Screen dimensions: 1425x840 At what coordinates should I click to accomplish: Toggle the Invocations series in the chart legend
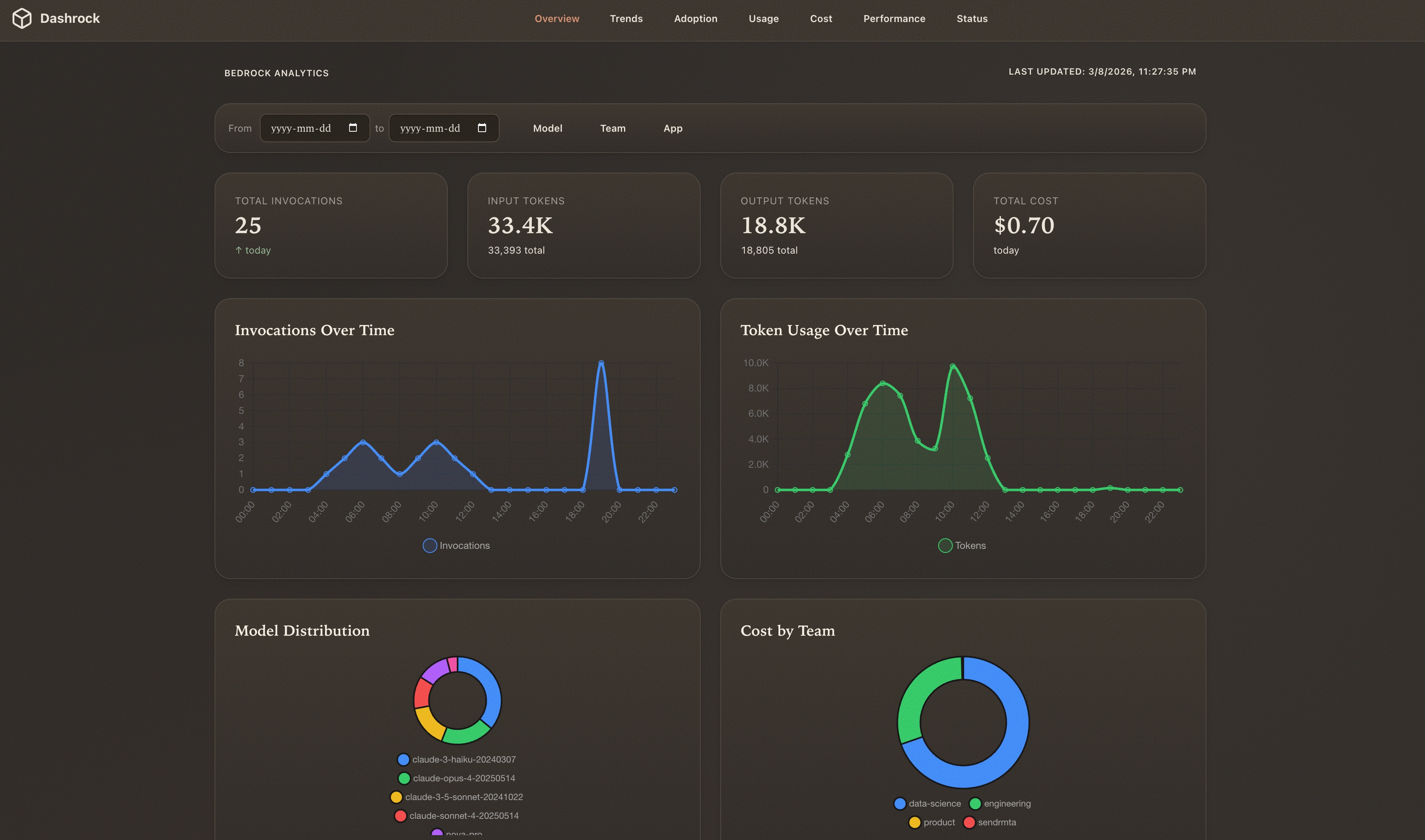point(456,545)
